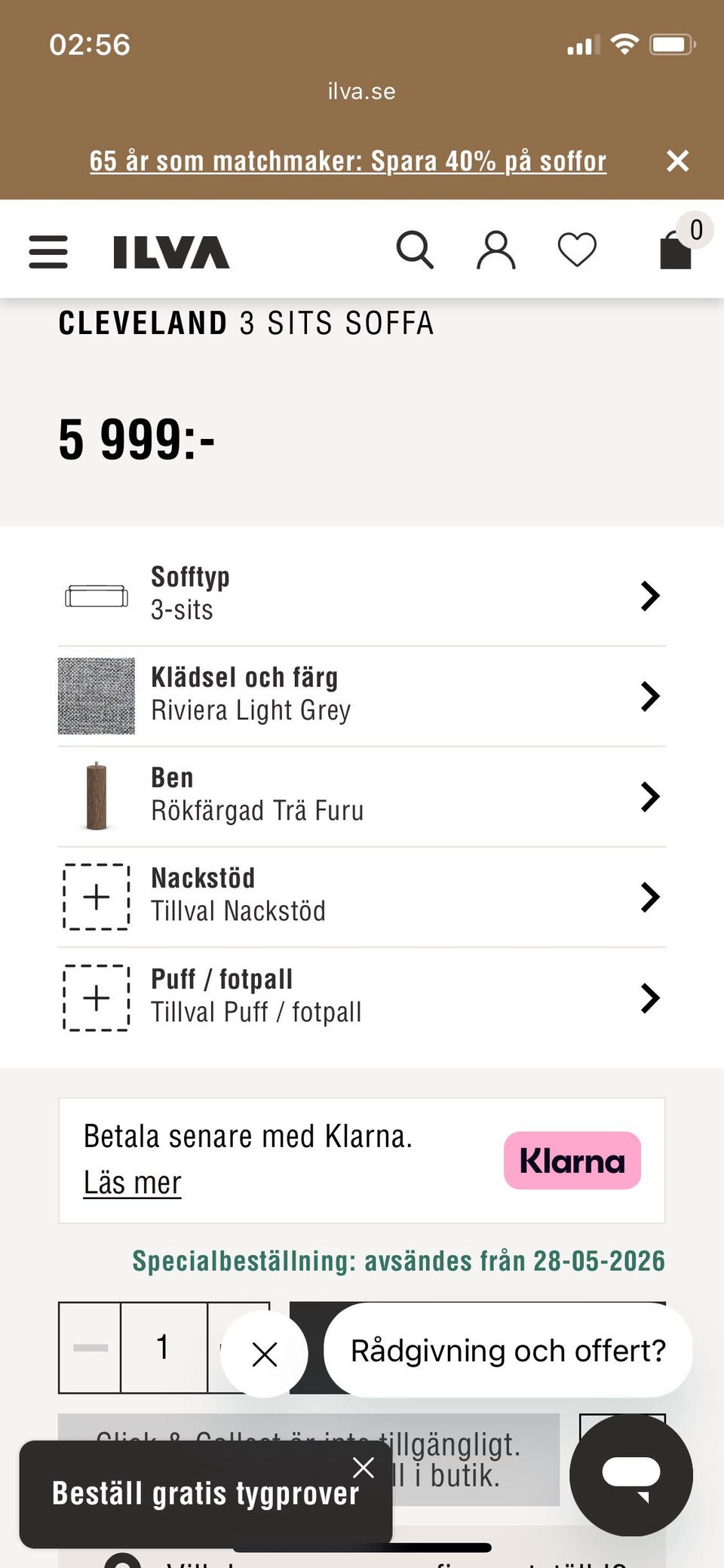Open the search magnifier icon
The height and width of the screenshot is (1568, 724).
[415, 250]
